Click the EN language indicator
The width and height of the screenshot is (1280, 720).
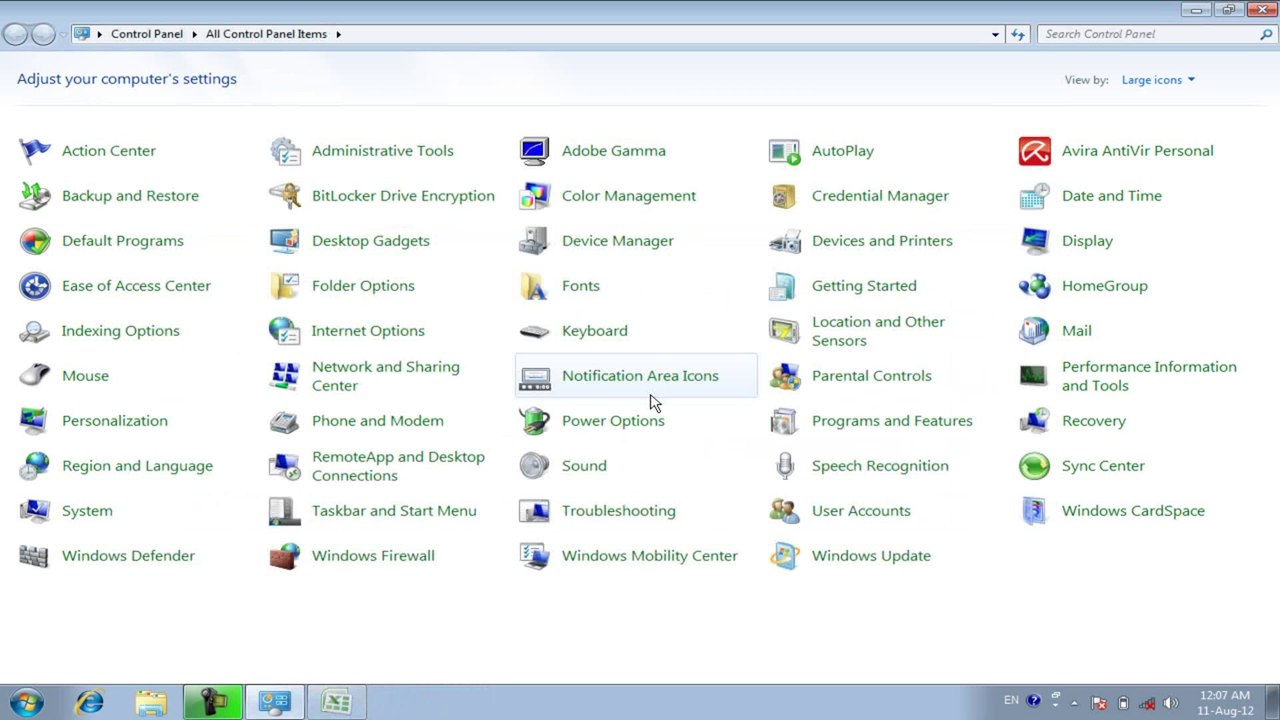pos(1011,701)
